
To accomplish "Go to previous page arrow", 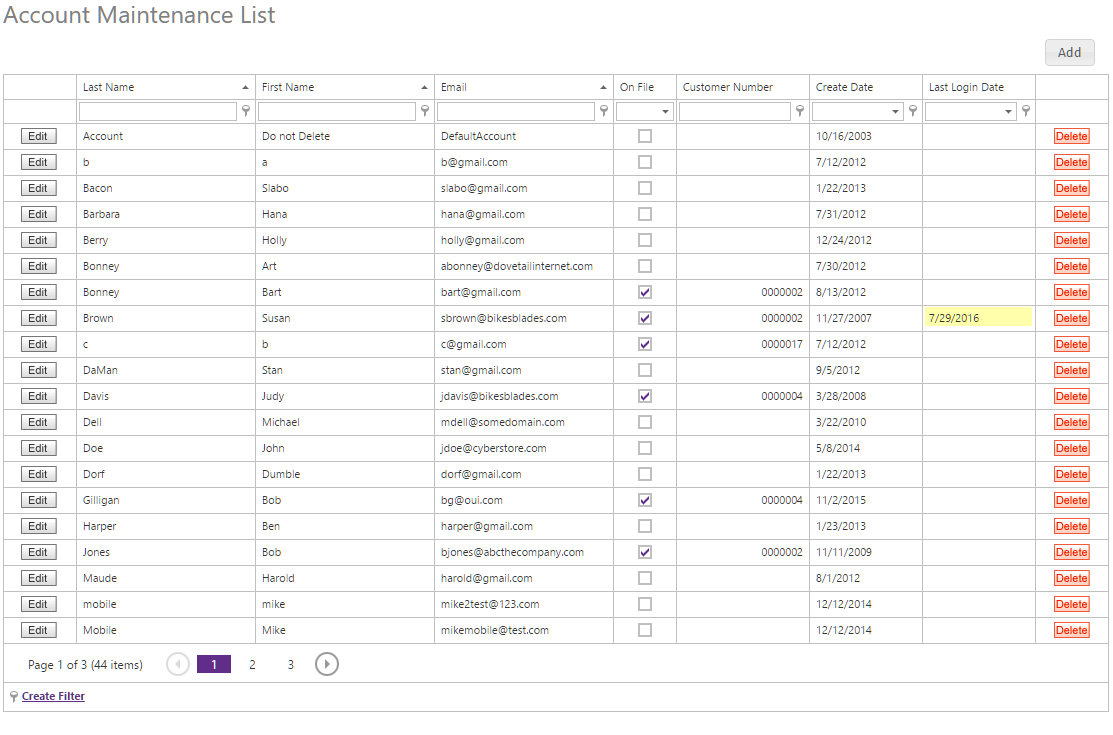I will pyautogui.click(x=177, y=664).
